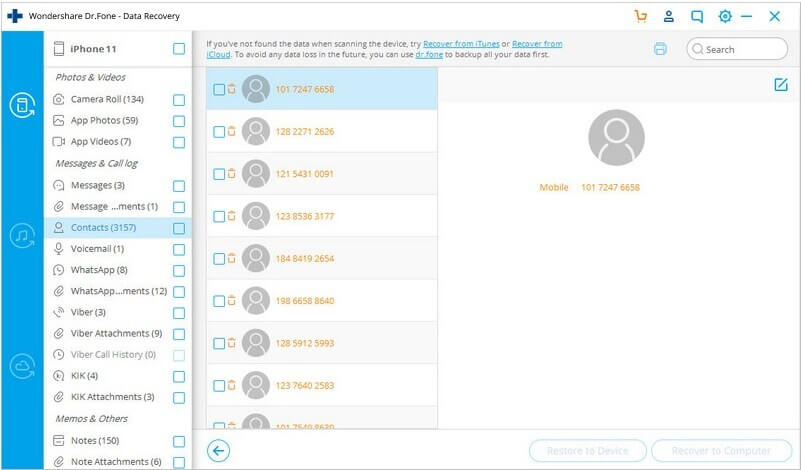Click the Restore to Device button
The height and width of the screenshot is (470, 801).
587,451
